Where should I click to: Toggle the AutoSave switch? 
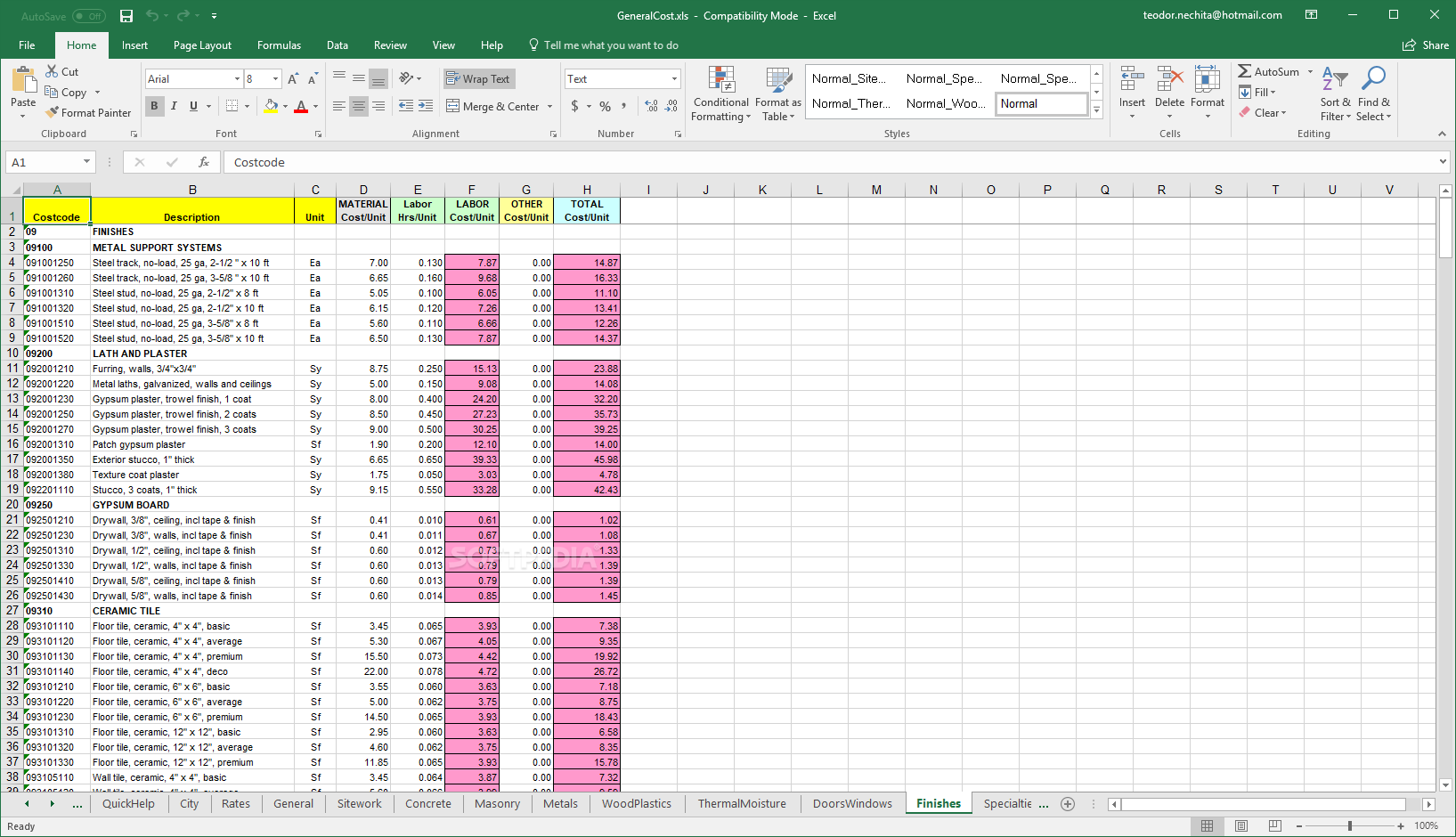[89, 16]
